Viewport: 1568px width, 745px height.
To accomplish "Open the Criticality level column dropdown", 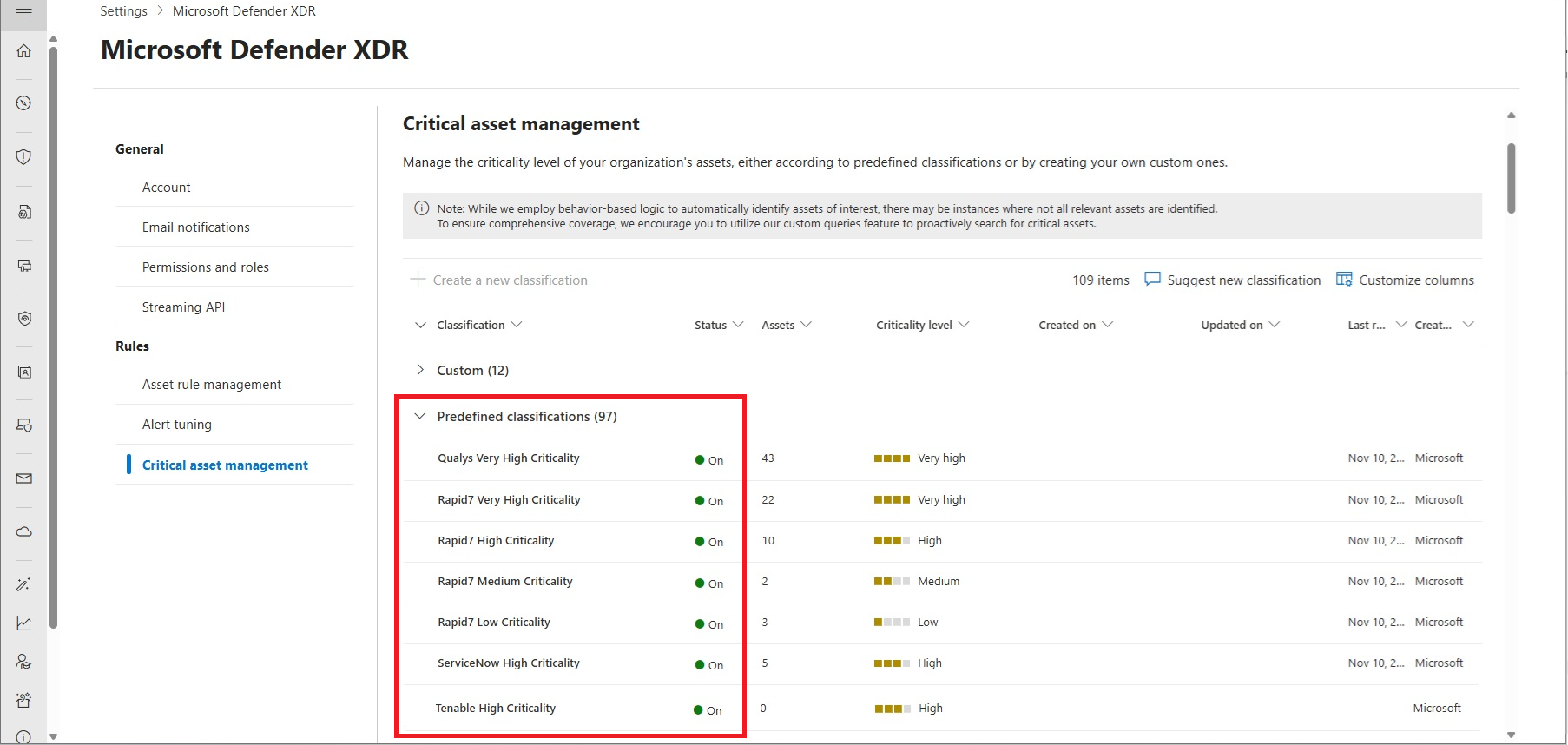I will click(x=964, y=325).
